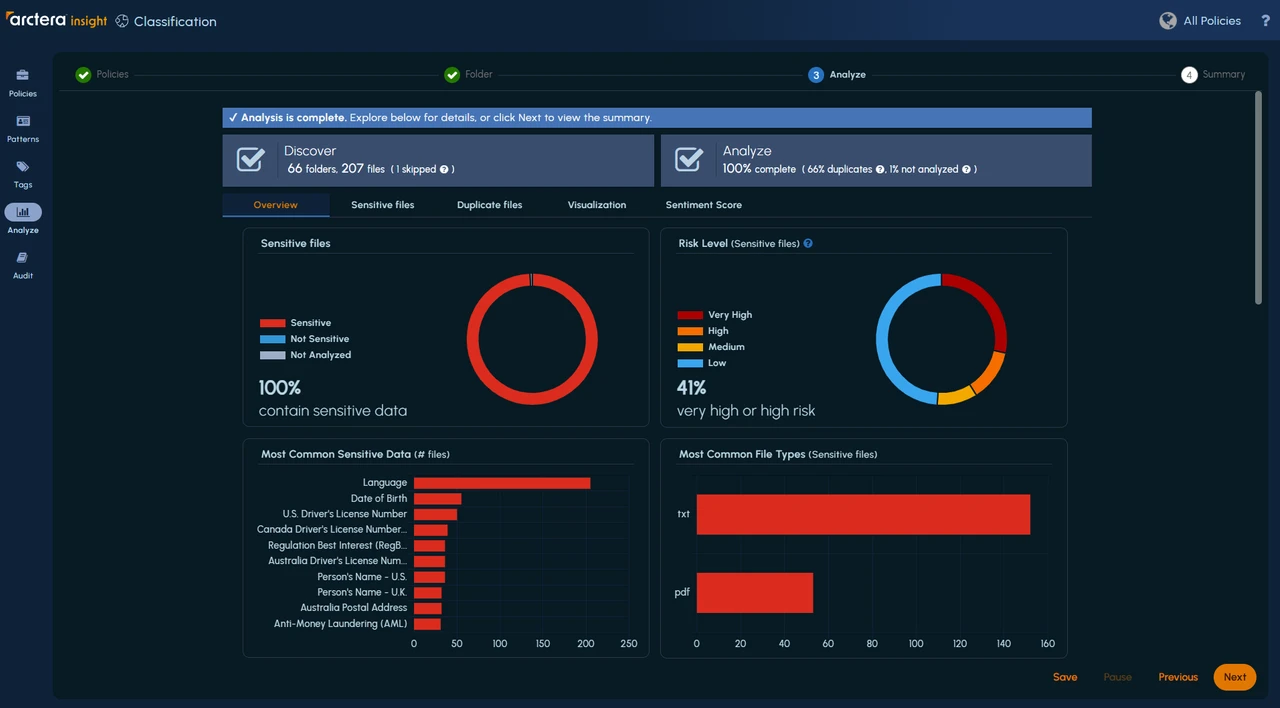Open the Audit section
This screenshot has width=1280, height=708.
[22, 266]
